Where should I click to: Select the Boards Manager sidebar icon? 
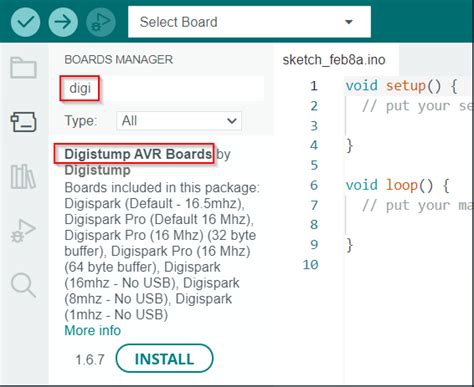pyautogui.click(x=23, y=122)
